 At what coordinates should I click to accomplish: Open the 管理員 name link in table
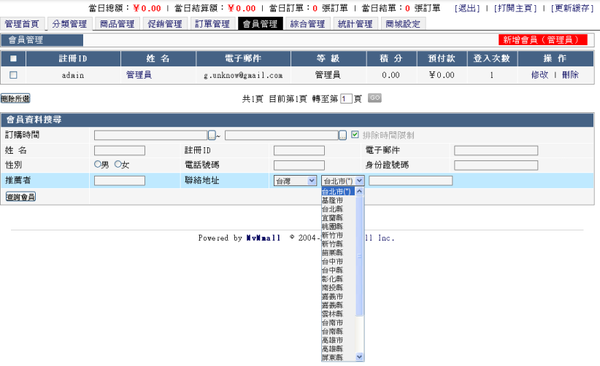pos(139,75)
